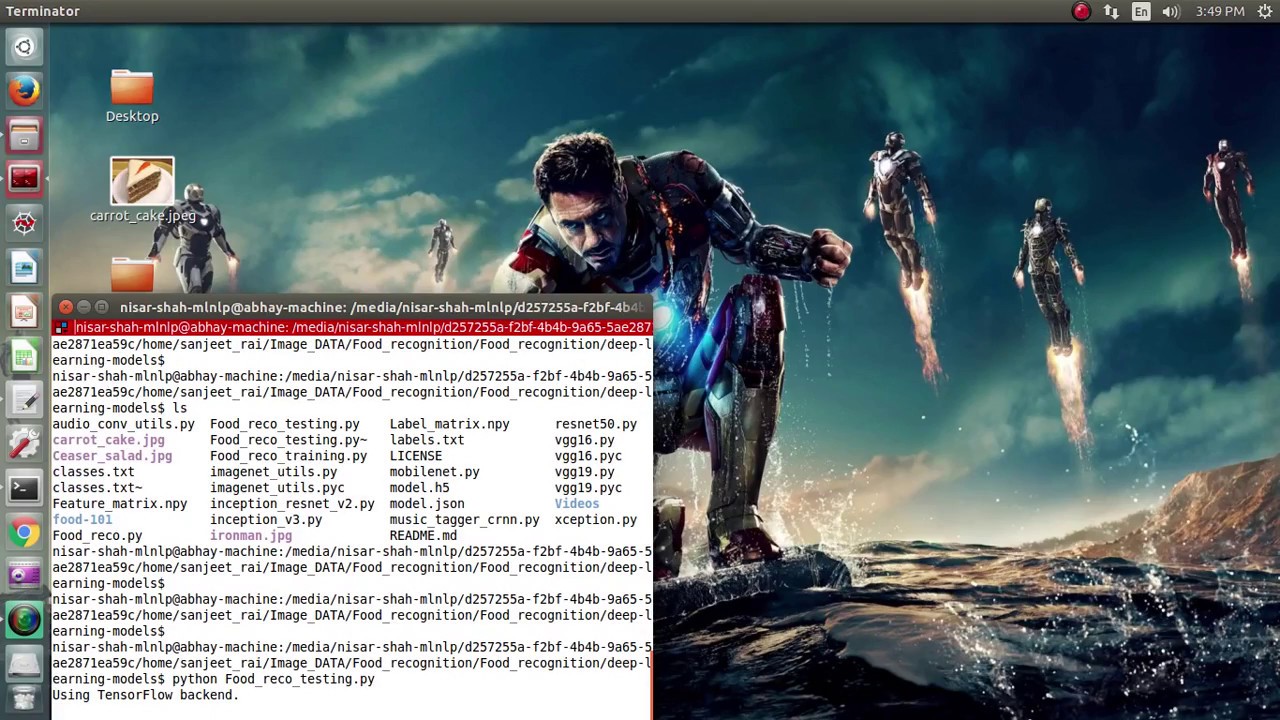Select the partially hidden orange folder on desktop
The height and width of the screenshot is (720, 1280).
[x=132, y=276]
